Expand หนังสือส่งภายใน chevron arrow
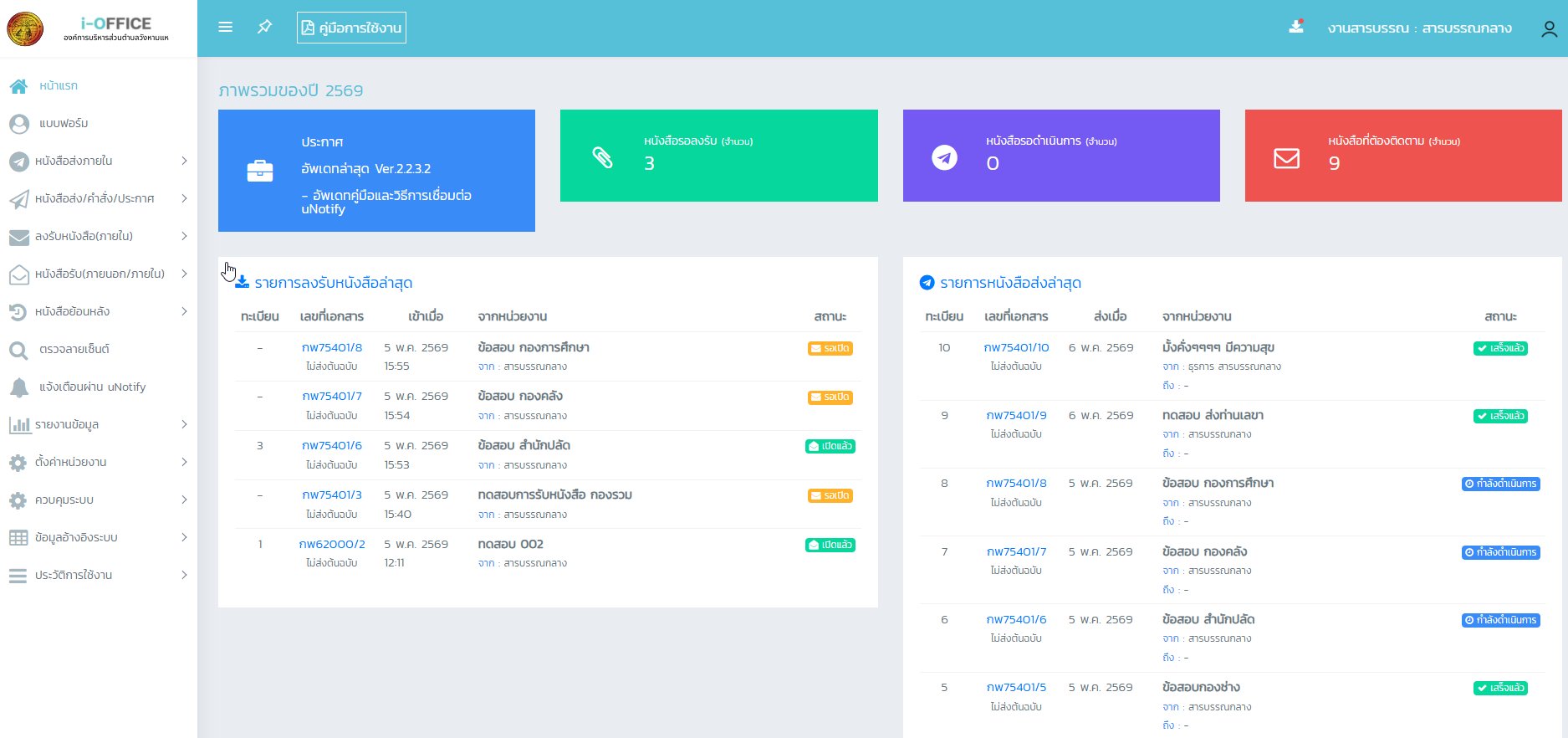 184,161
